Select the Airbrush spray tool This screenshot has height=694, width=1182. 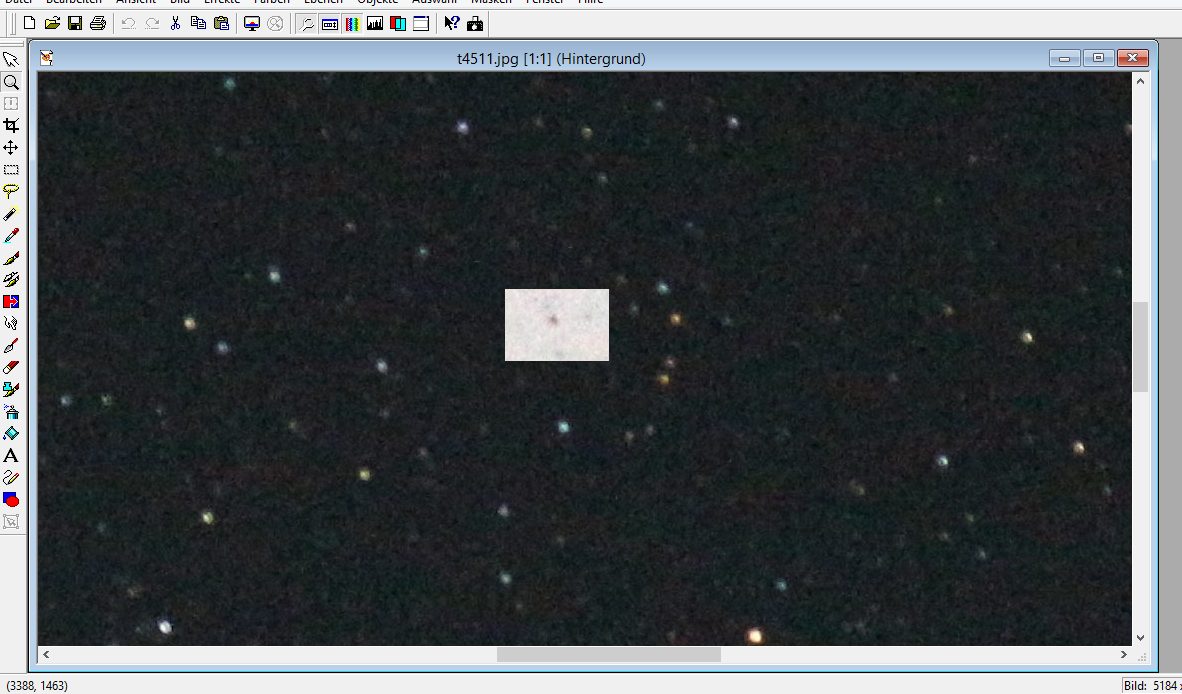coord(11,411)
